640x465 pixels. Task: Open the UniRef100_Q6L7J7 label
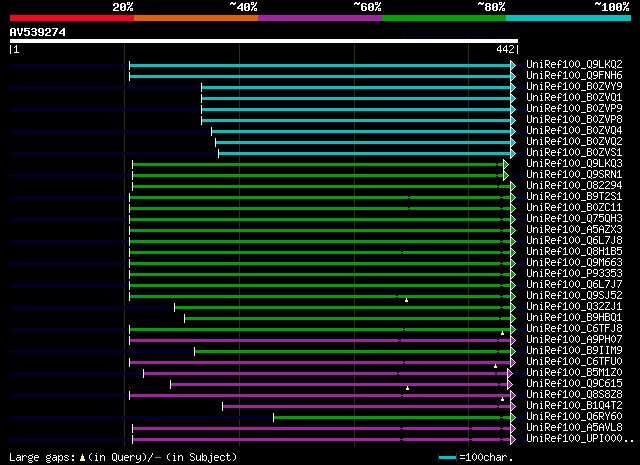[574, 285]
